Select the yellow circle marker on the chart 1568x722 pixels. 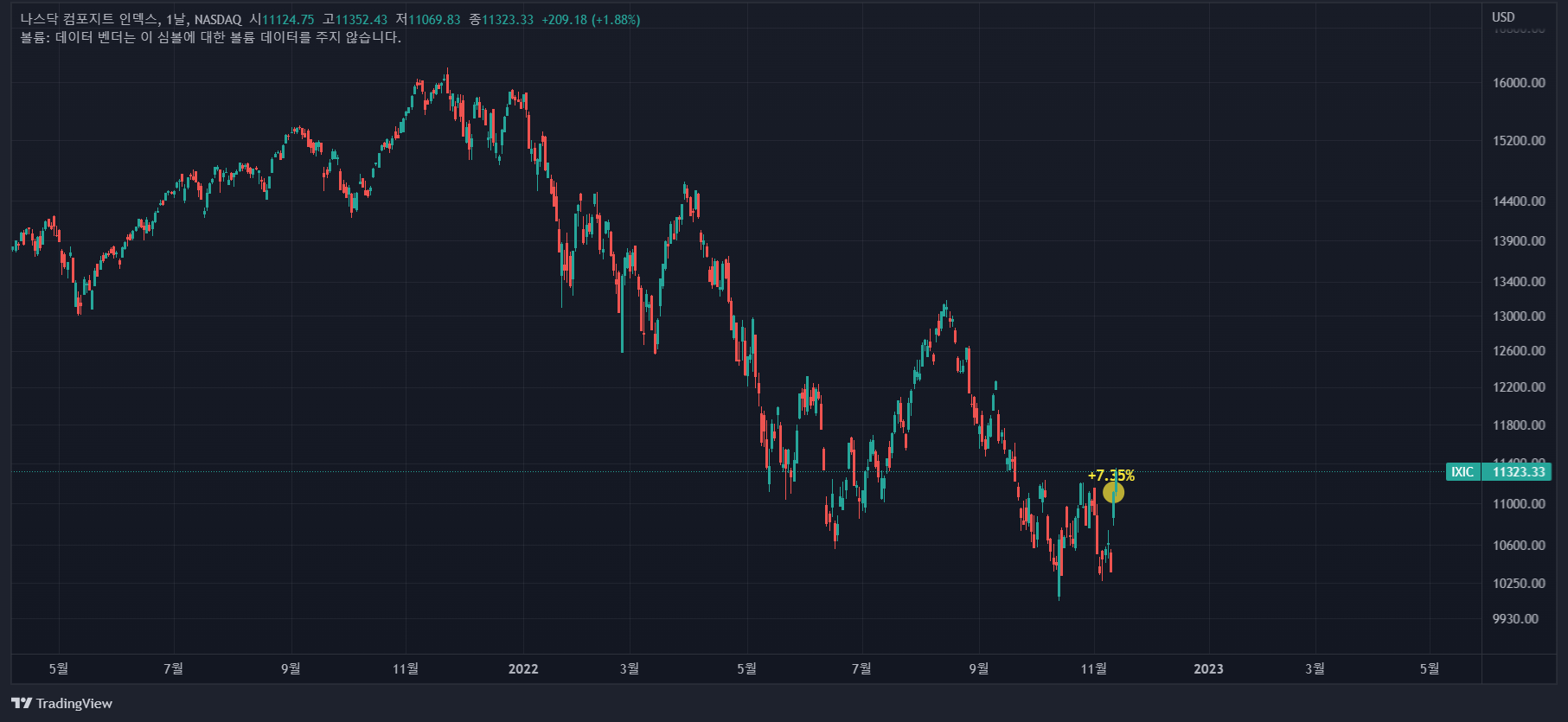[x=1113, y=493]
